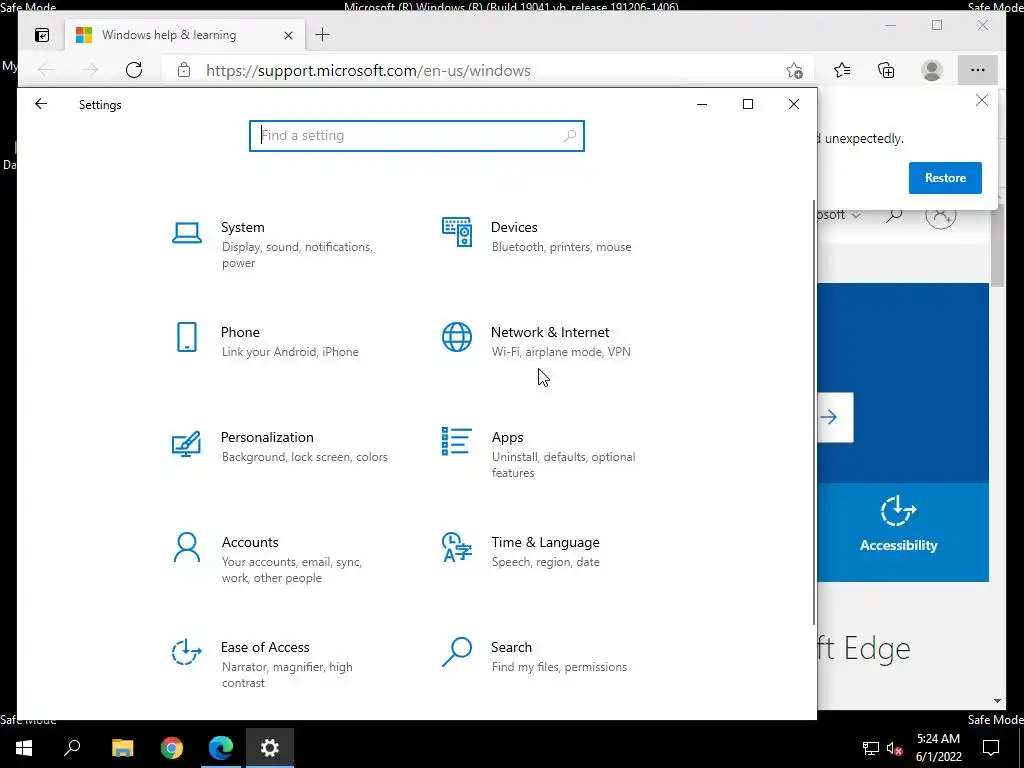
Task: Open Phone settings icon
Action: point(187,337)
